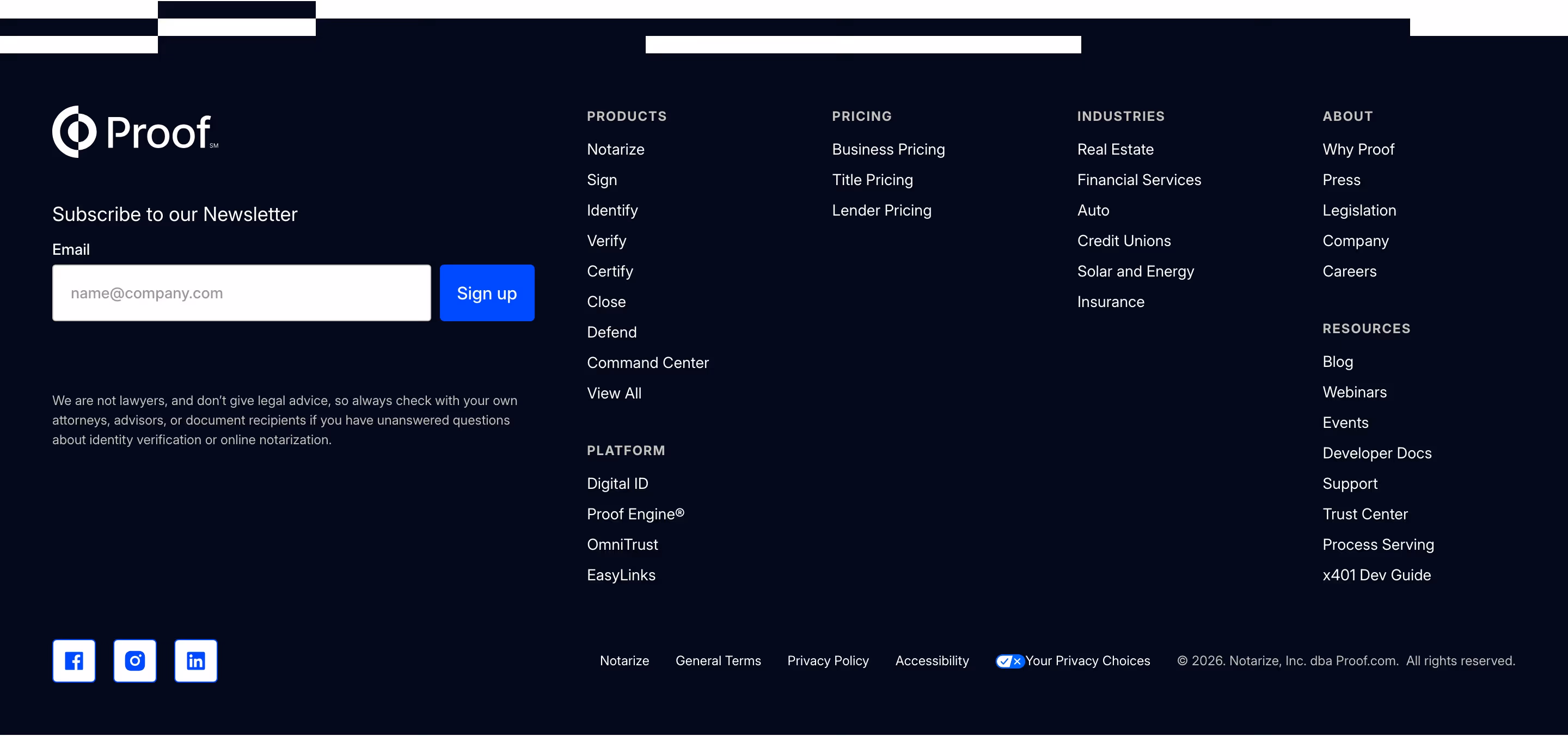The width and height of the screenshot is (1568, 736).
Task: Open the Sign product link
Action: [602, 180]
